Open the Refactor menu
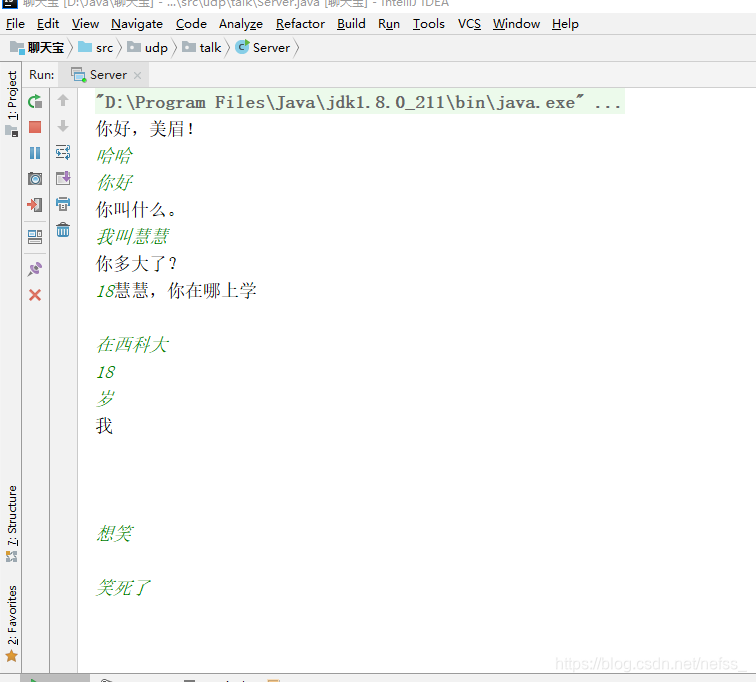The height and width of the screenshot is (682, 756). 300,24
